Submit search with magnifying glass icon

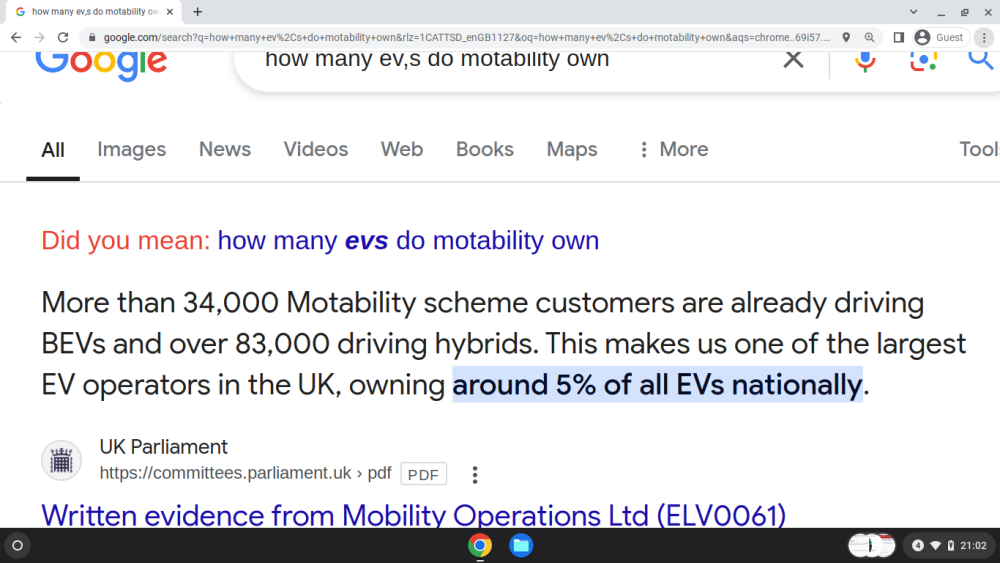pos(982,59)
